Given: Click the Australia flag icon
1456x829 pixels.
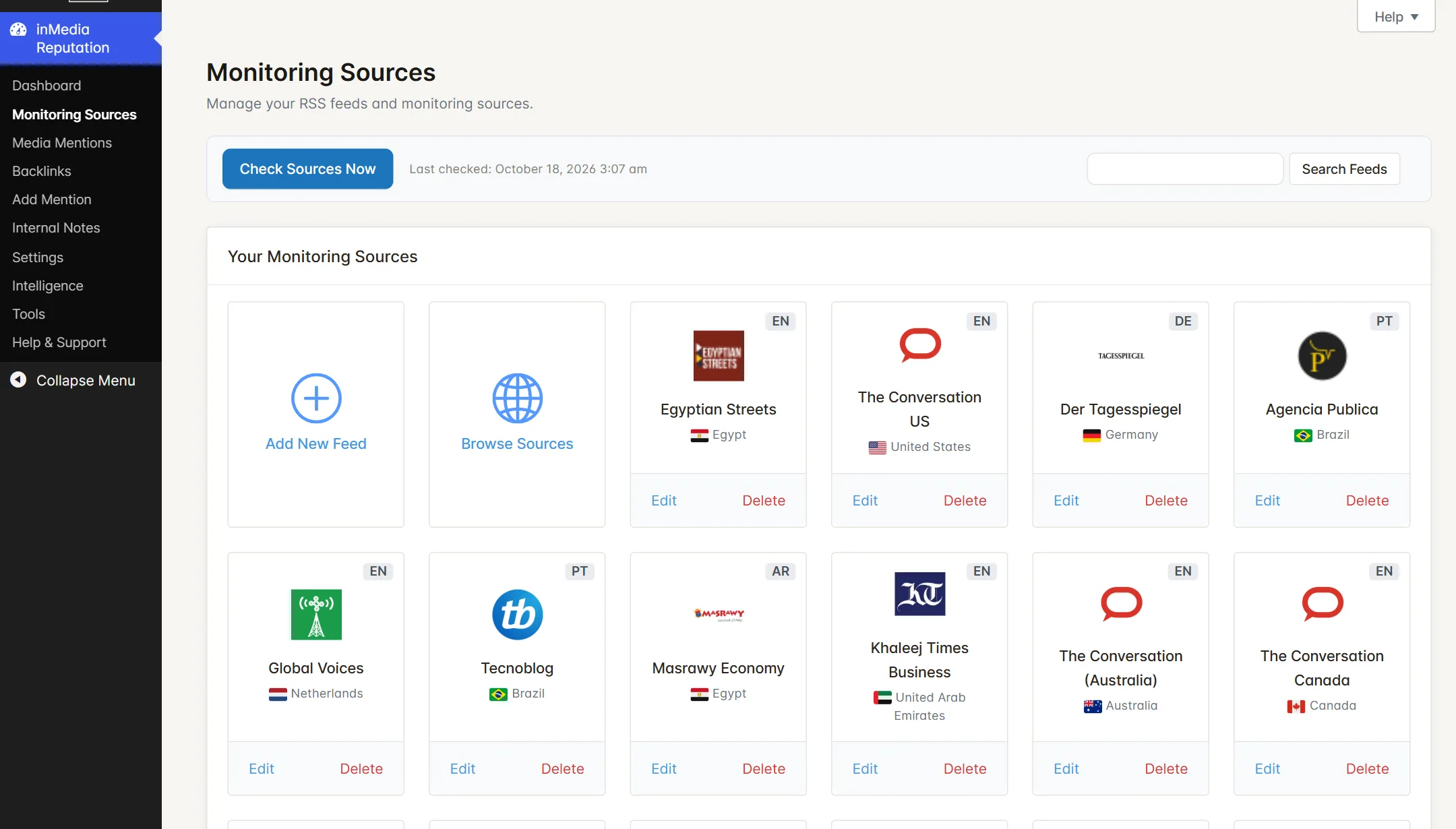Looking at the screenshot, I should 1092,706.
